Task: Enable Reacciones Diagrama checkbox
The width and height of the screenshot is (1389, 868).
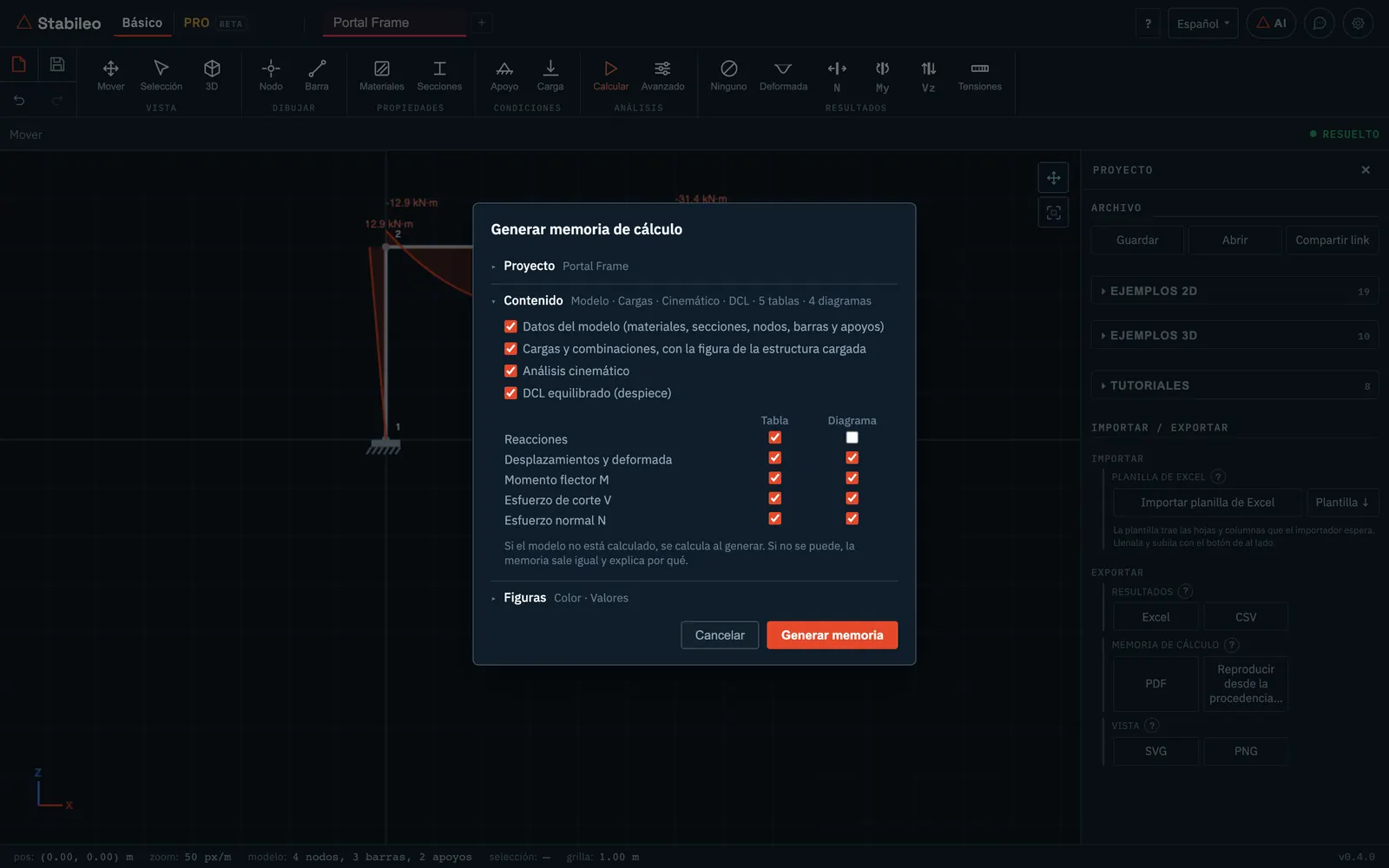Action: pos(852,437)
